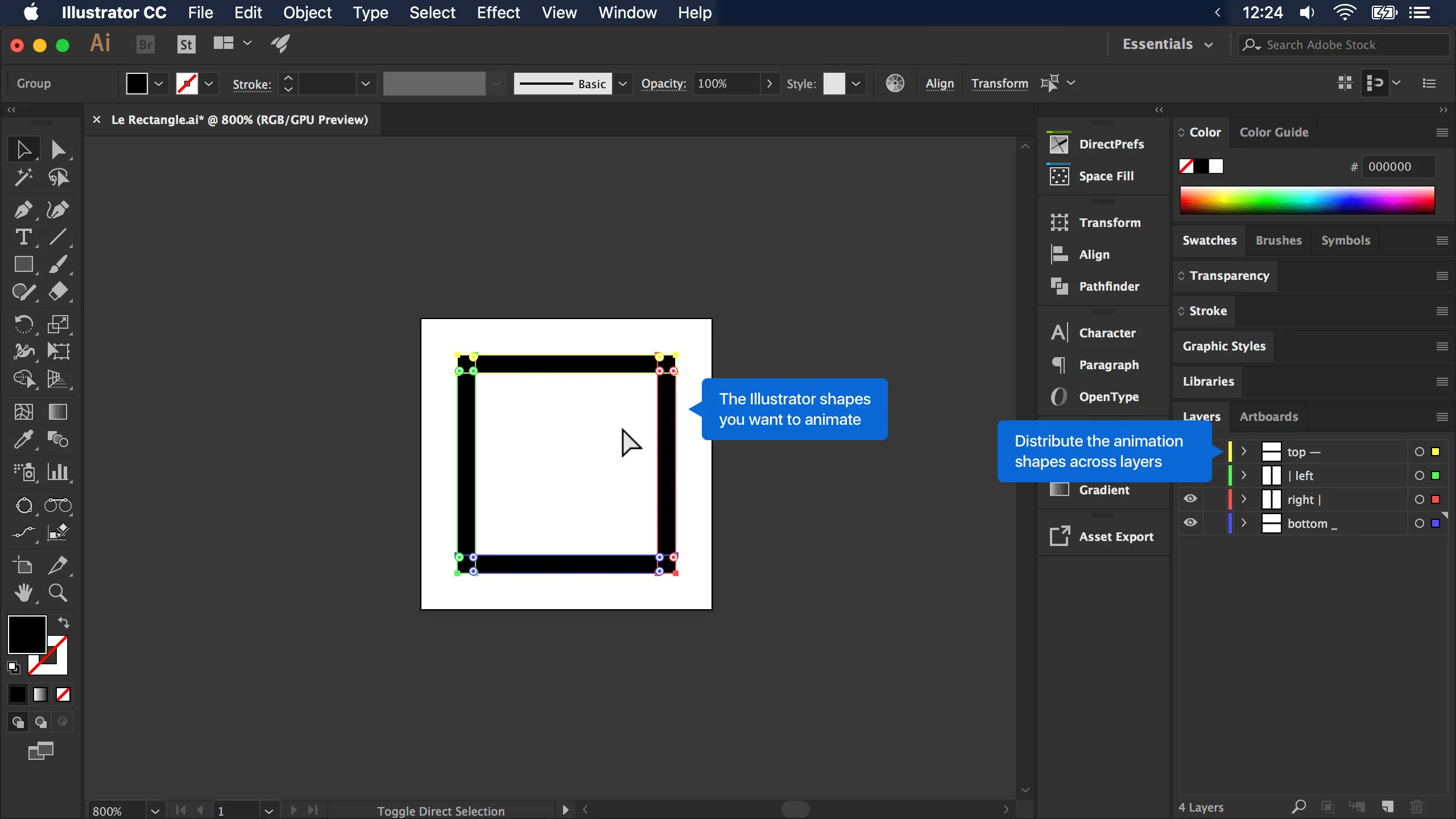Open the Asset Export panel
The image size is (1456, 819).
coord(1102,536)
